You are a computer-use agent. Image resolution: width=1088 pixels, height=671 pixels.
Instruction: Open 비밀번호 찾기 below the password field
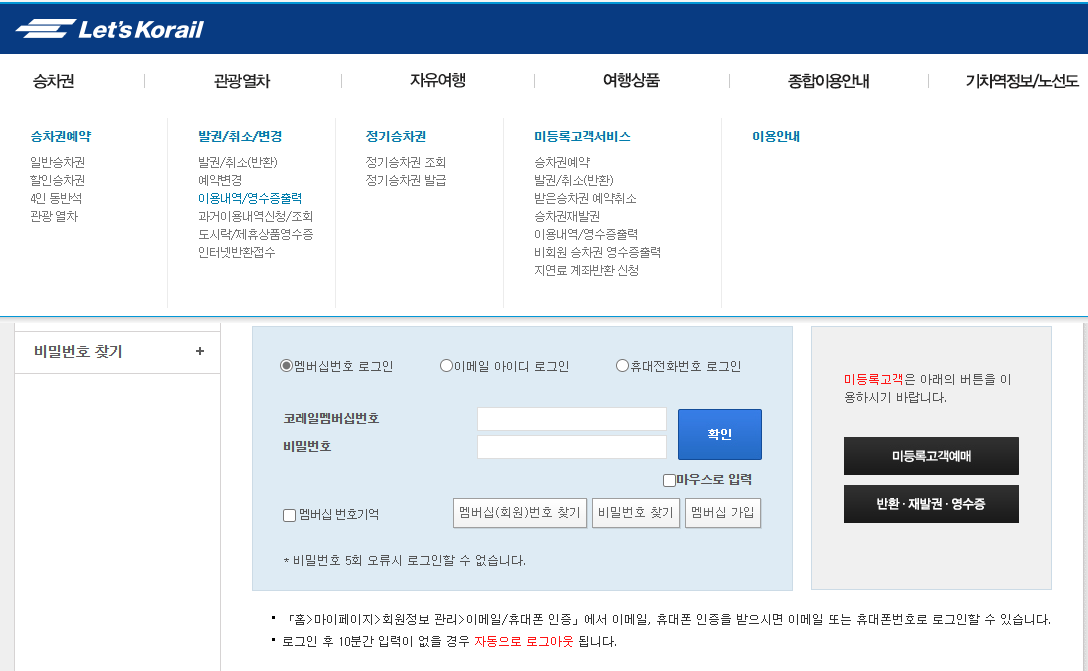point(635,512)
